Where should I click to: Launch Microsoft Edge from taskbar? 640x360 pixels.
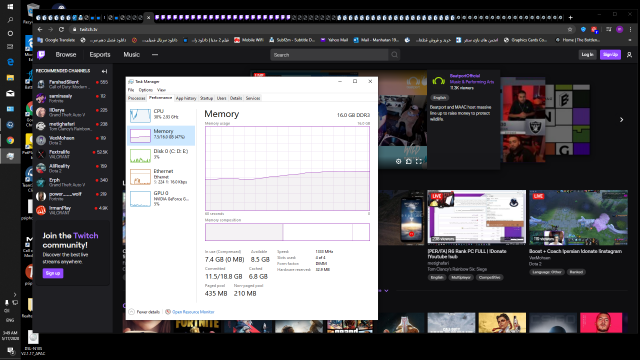click(10, 62)
